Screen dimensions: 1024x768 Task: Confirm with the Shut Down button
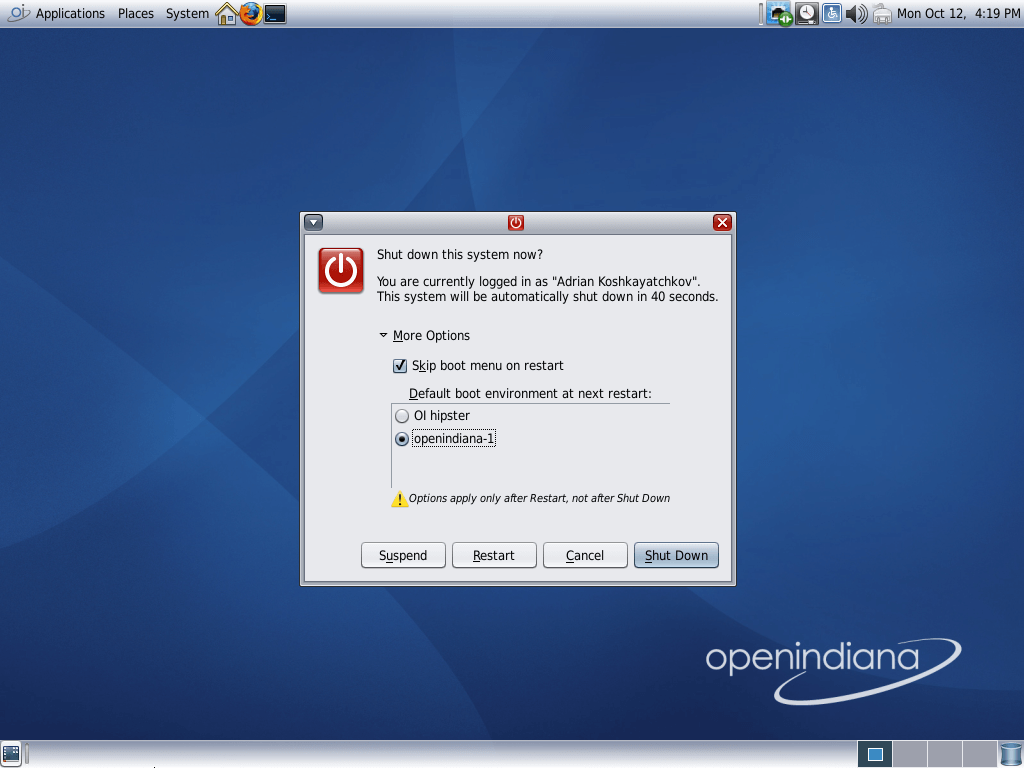pyautogui.click(x=676, y=555)
